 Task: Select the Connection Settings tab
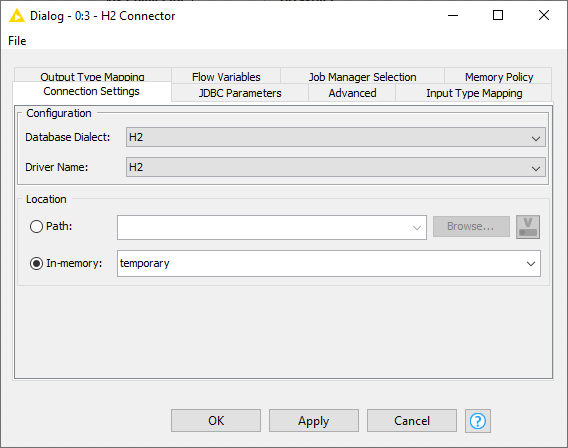91,91
